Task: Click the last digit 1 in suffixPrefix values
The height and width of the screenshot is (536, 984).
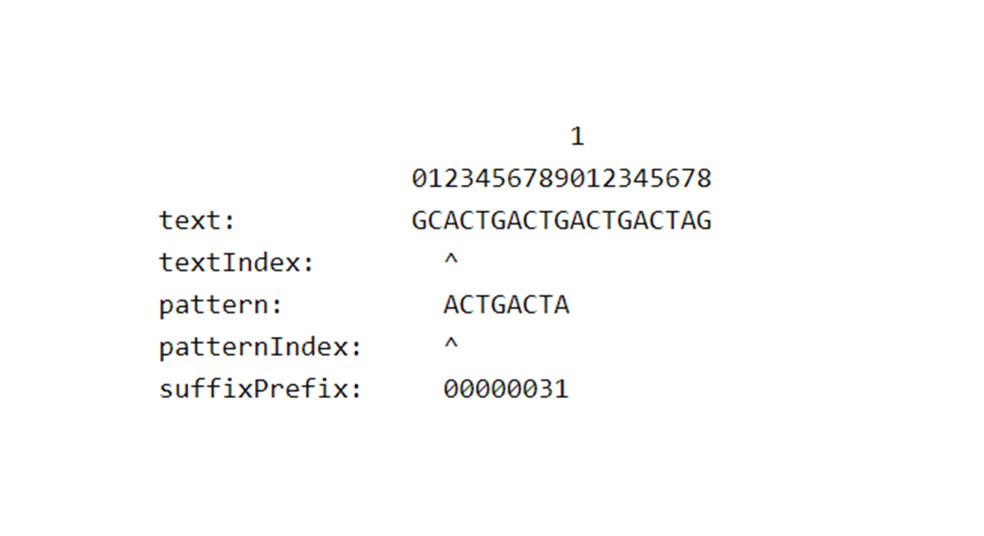Action: point(561,389)
